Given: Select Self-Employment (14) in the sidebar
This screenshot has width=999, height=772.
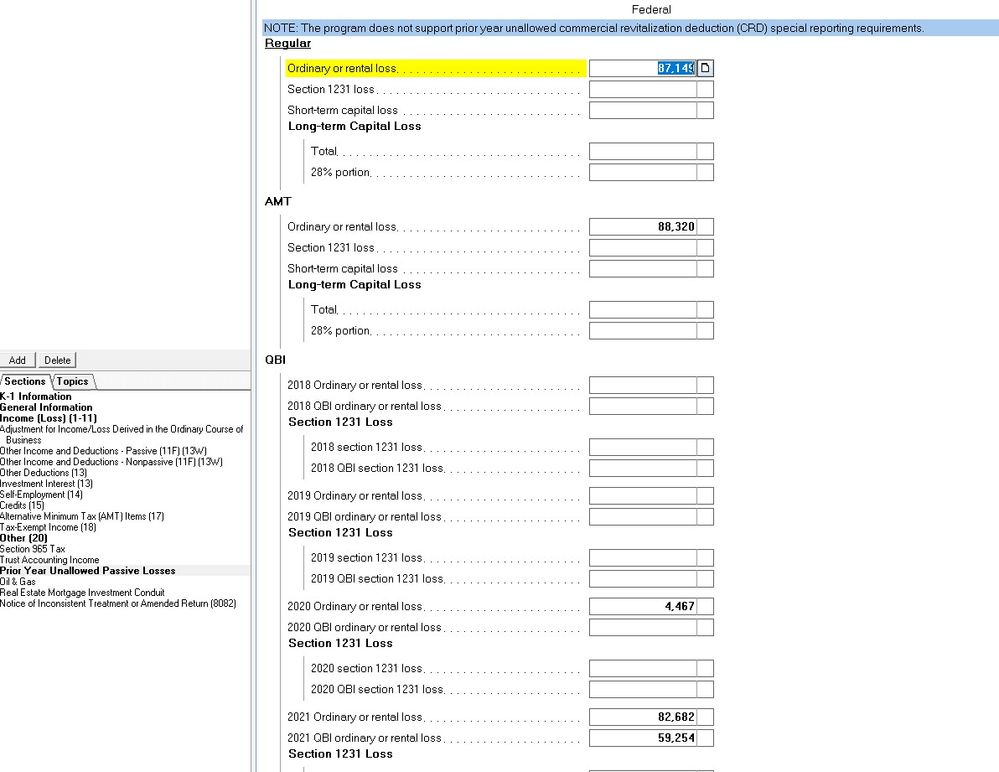Looking at the screenshot, I should (42, 495).
